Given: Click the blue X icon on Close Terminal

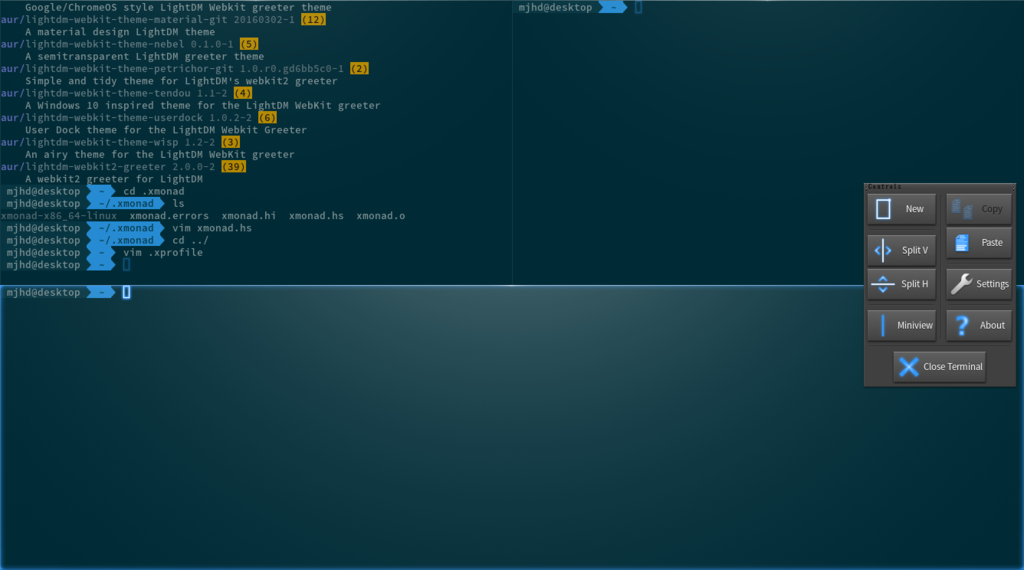Looking at the screenshot, I should coord(908,366).
